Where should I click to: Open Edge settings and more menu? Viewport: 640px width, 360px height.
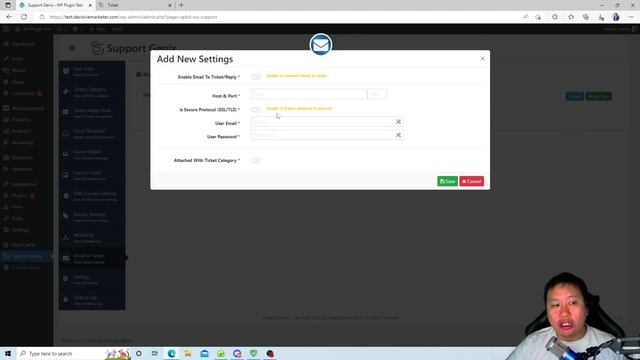coord(631,17)
